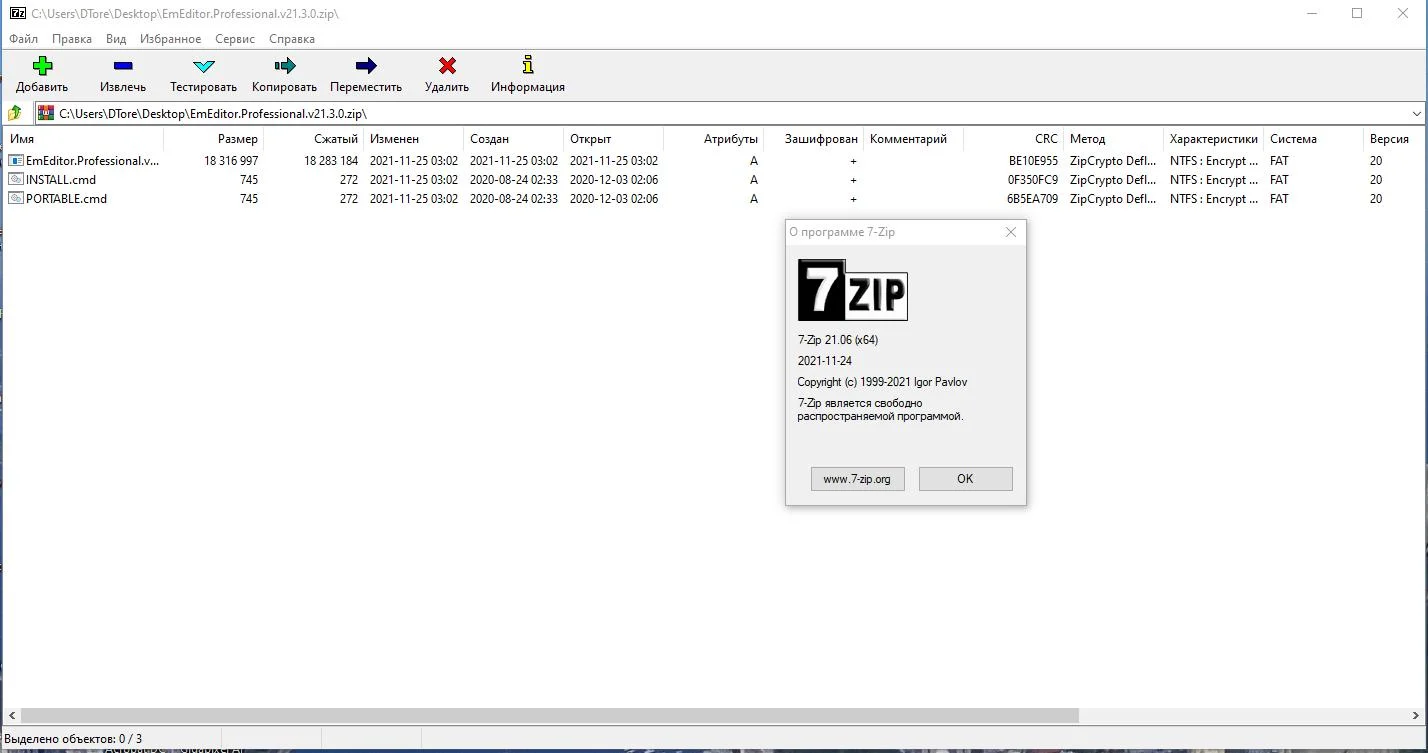Viewport: 1428px width, 753px height.
Task: Open the Вид menu
Action: [116, 38]
